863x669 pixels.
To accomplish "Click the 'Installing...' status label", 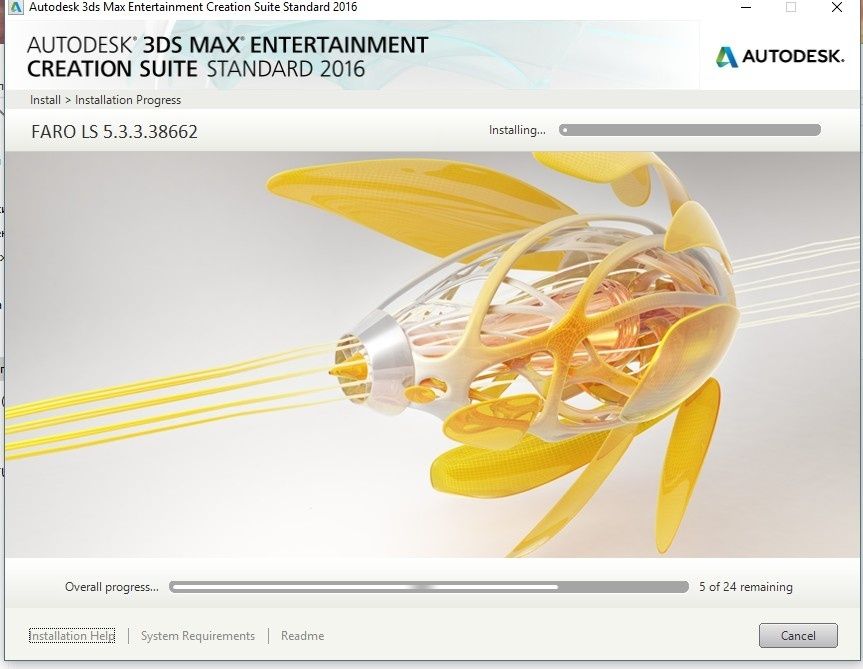I will [x=517, y=130].
